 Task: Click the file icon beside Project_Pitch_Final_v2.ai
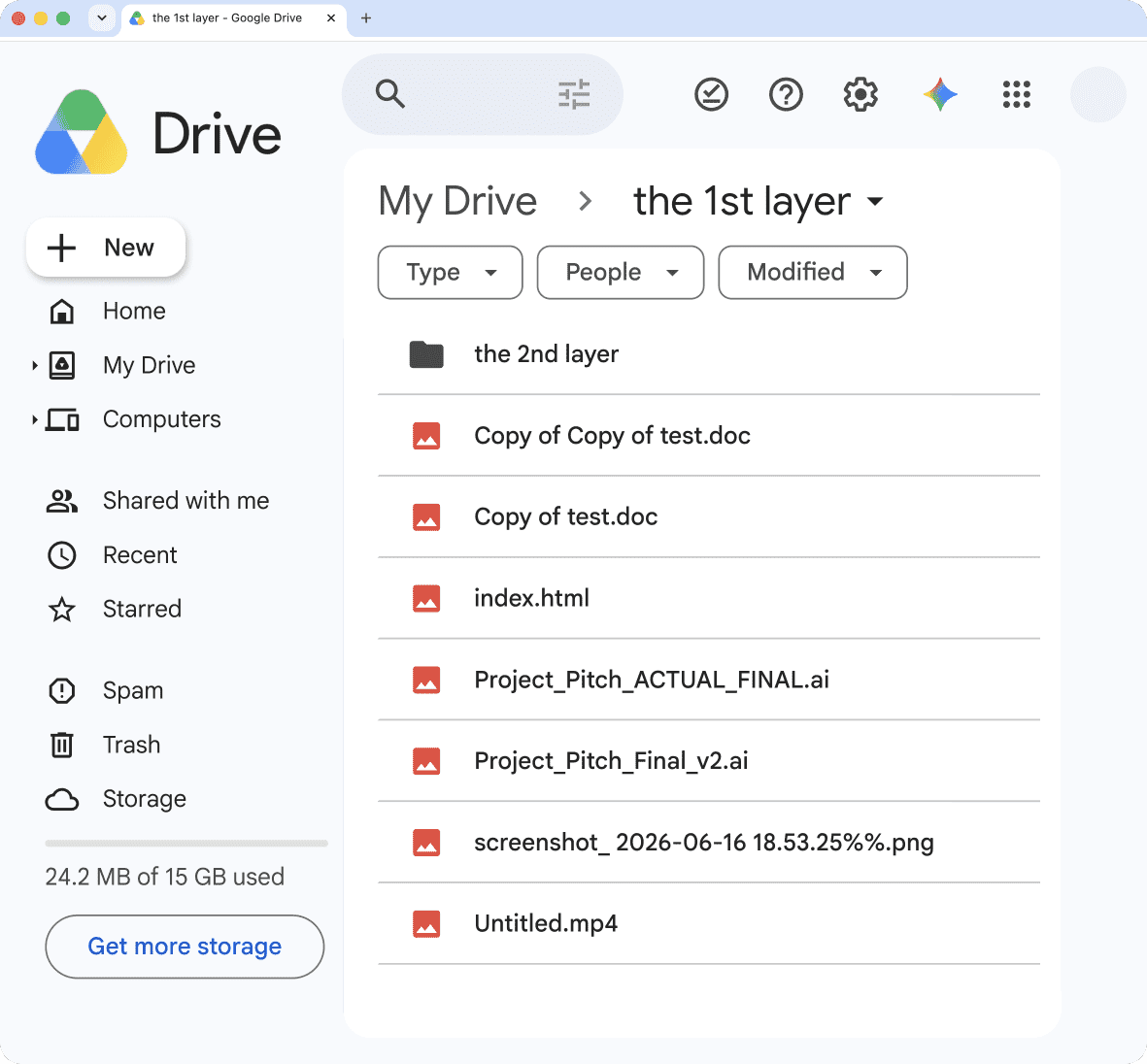click(x=426, y=761)
